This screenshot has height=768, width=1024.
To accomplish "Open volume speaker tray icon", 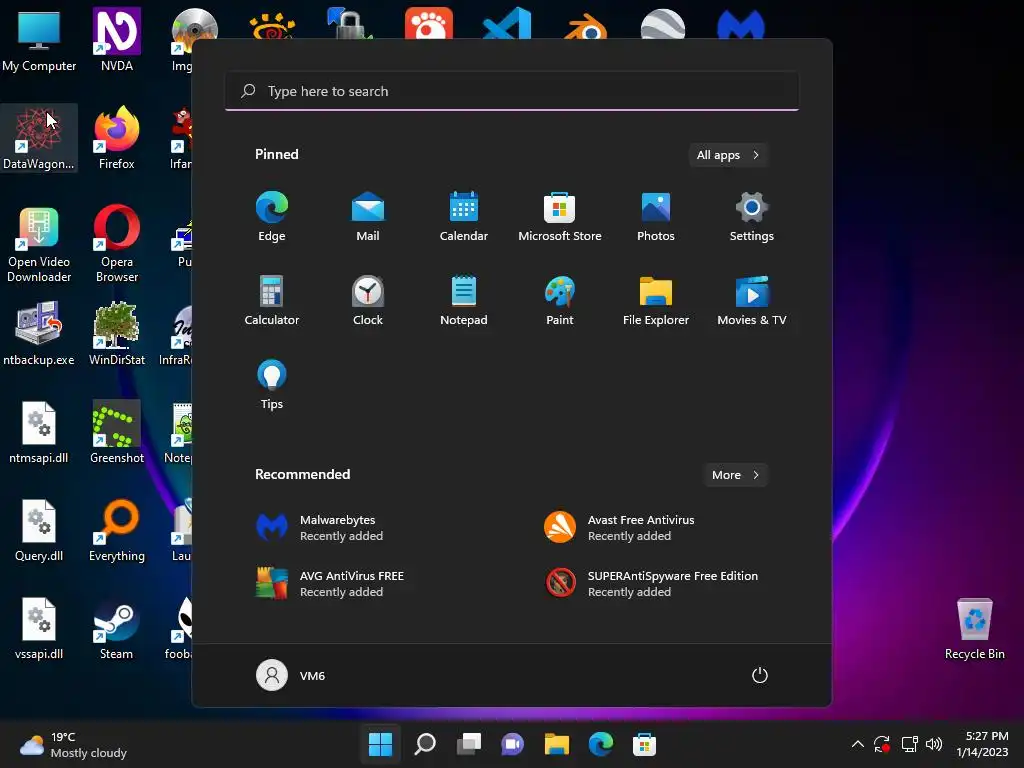I will click(x=934, y=744).
